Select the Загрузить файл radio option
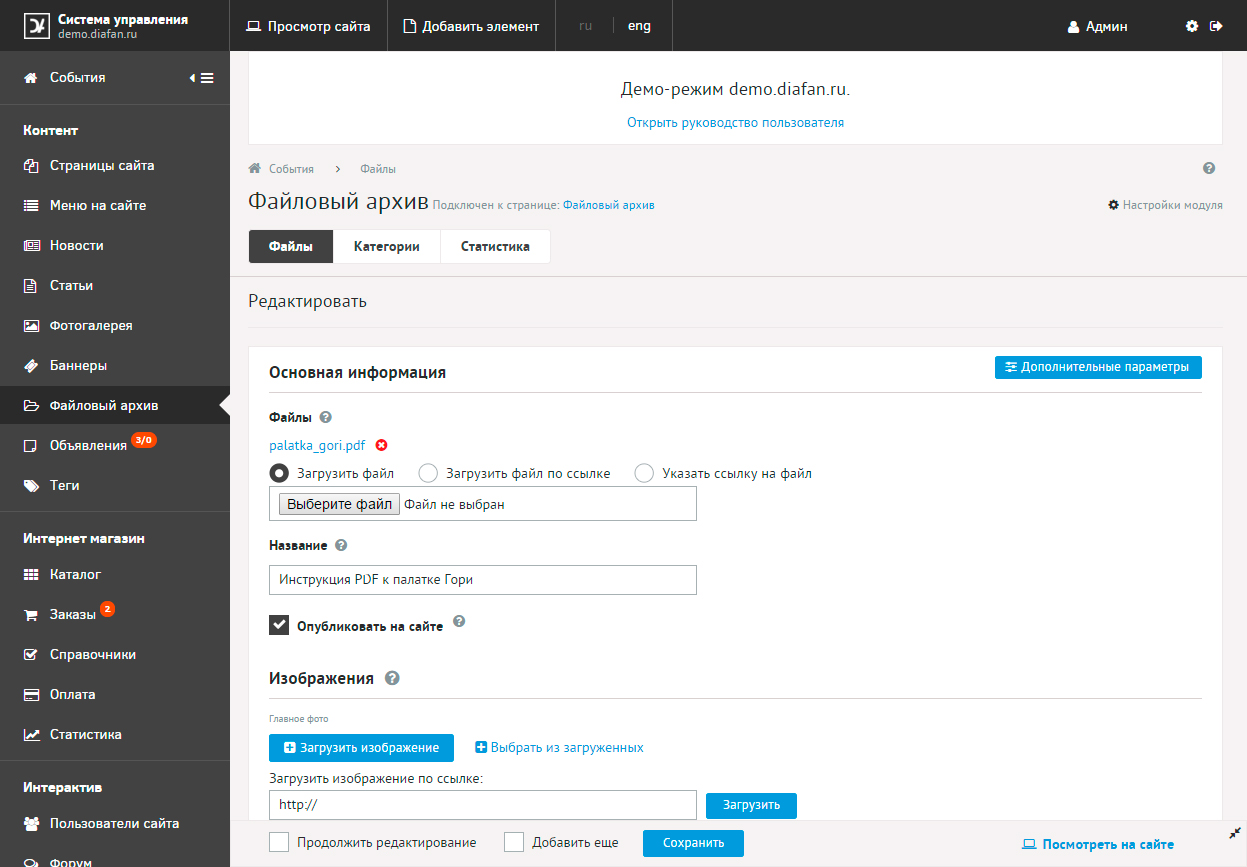Viewport: 1247px width, 867px height. (280, 473)
